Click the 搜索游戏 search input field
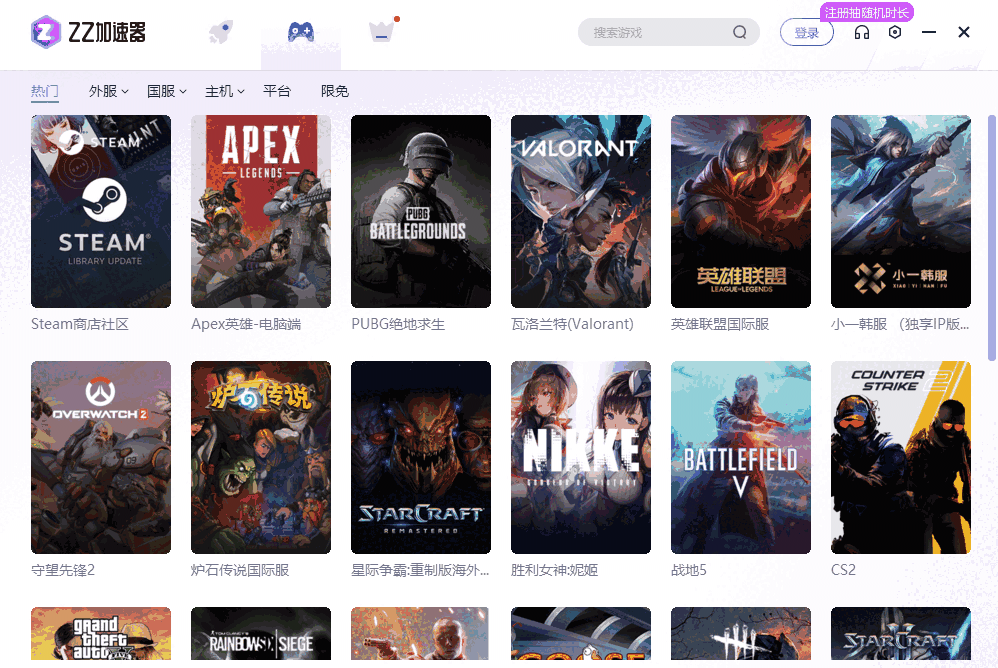998x668 pixels. 655,32
